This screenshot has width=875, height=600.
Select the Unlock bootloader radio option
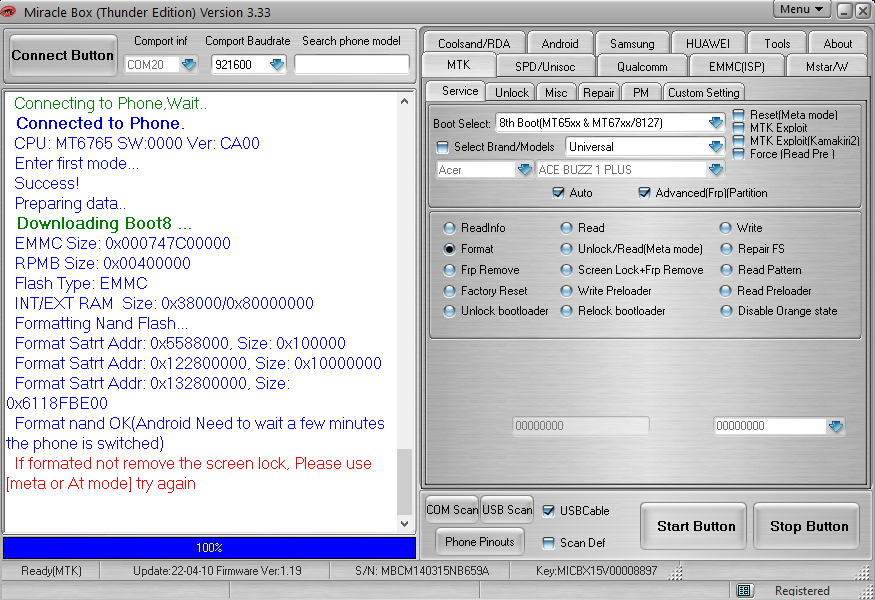click(449, 311)
